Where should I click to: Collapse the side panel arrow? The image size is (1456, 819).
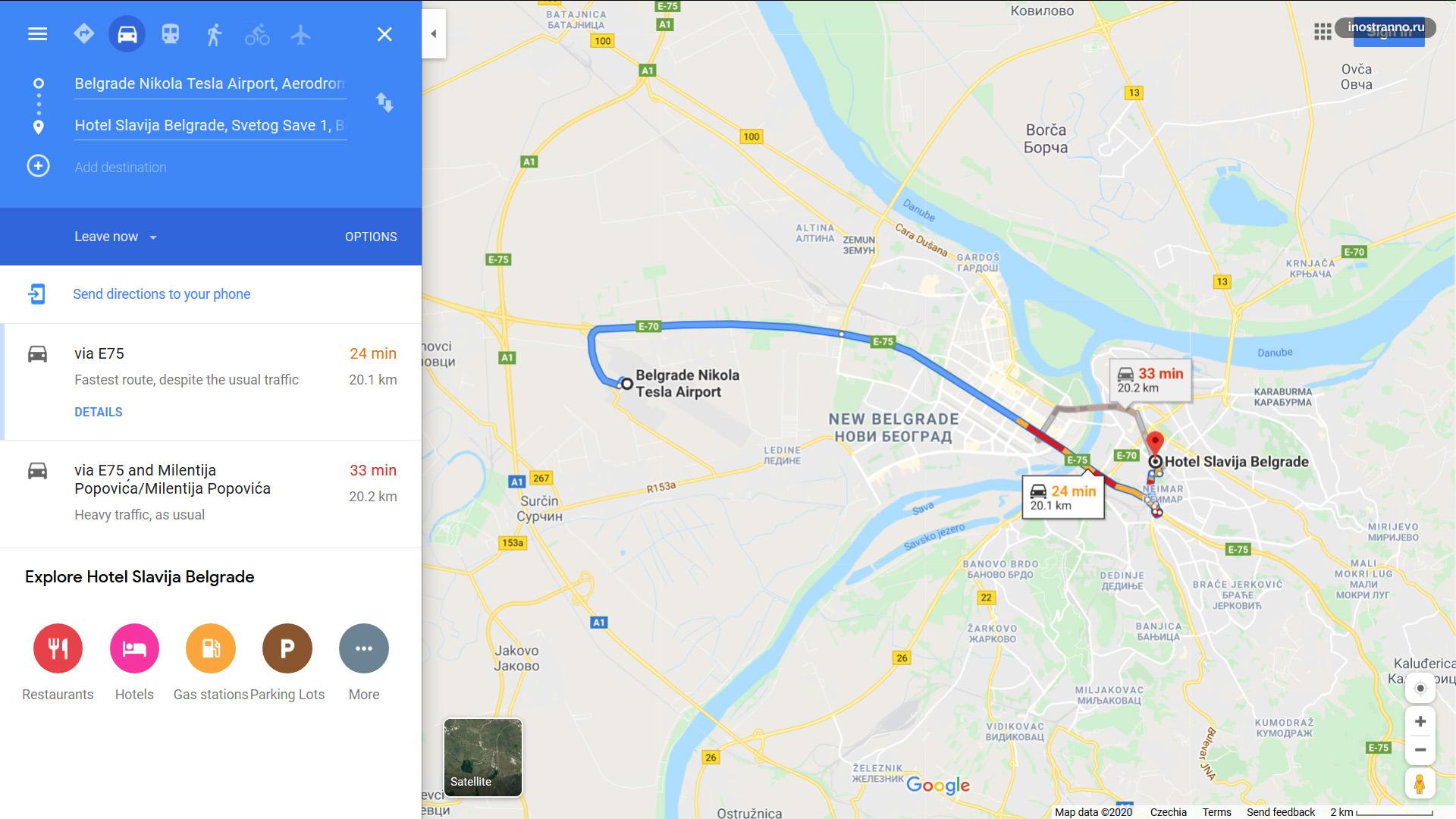(x=434, y=33)
